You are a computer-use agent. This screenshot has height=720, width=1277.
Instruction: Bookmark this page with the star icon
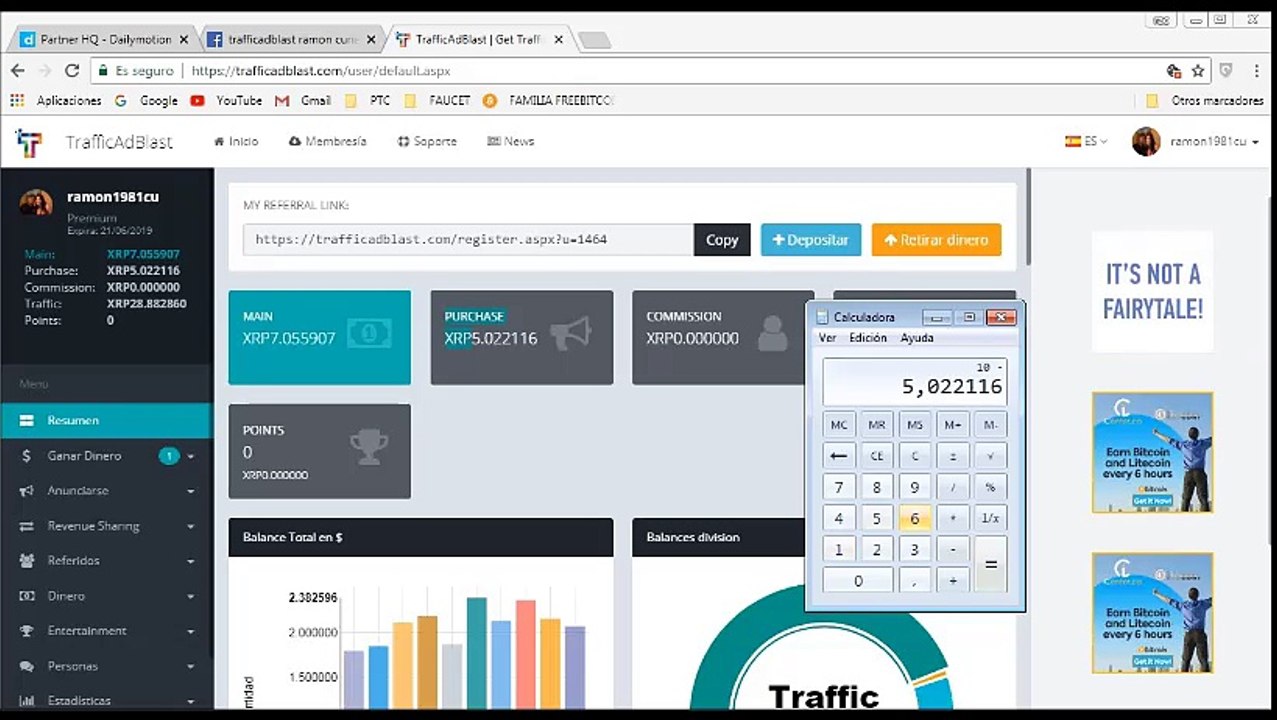pyautogui.click(x=1198, y=71)
